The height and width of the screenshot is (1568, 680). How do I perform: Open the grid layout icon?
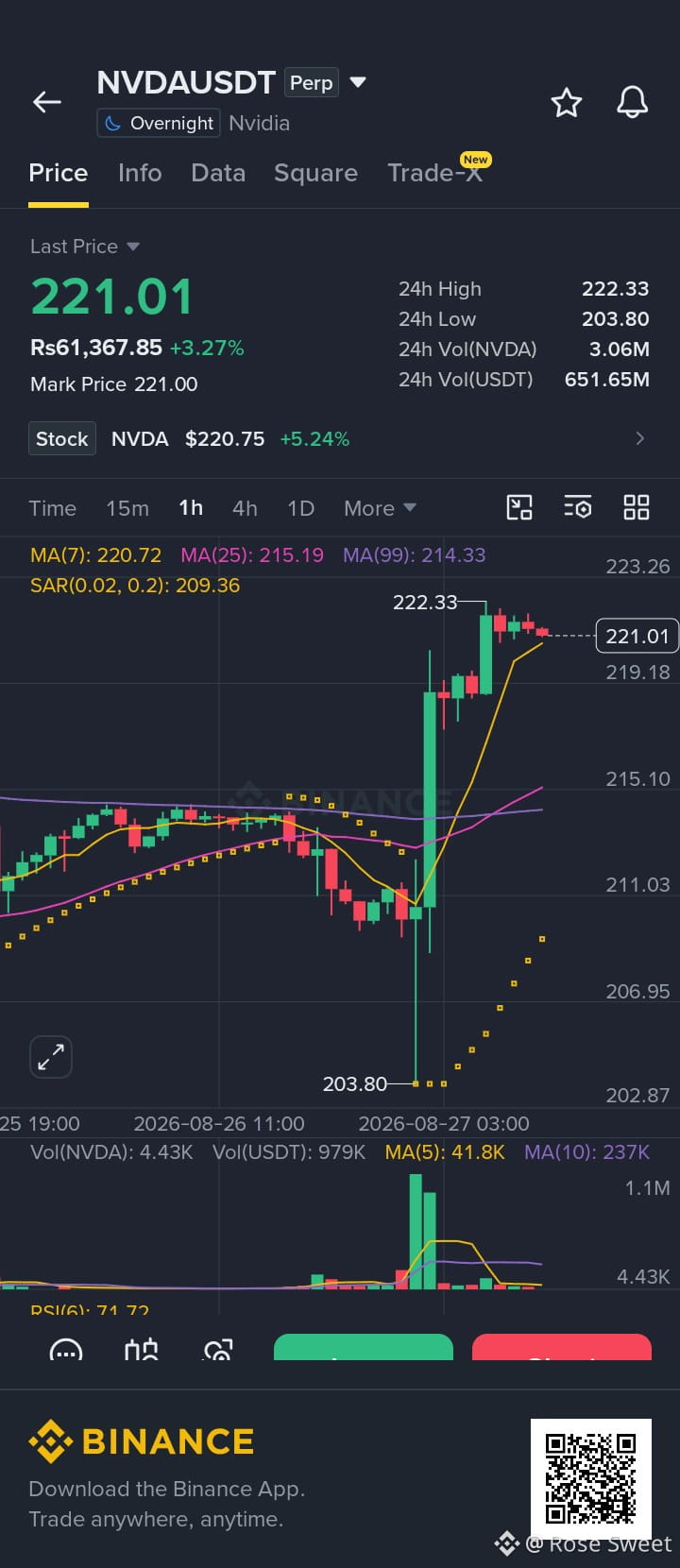pyautogui.click(x=637, y=507)
